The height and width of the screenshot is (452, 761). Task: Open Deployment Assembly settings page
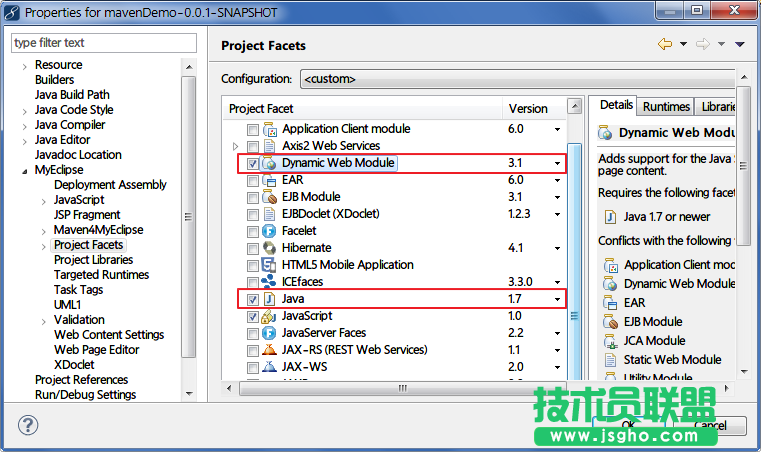pyautogui.click(x=110, y=185)
